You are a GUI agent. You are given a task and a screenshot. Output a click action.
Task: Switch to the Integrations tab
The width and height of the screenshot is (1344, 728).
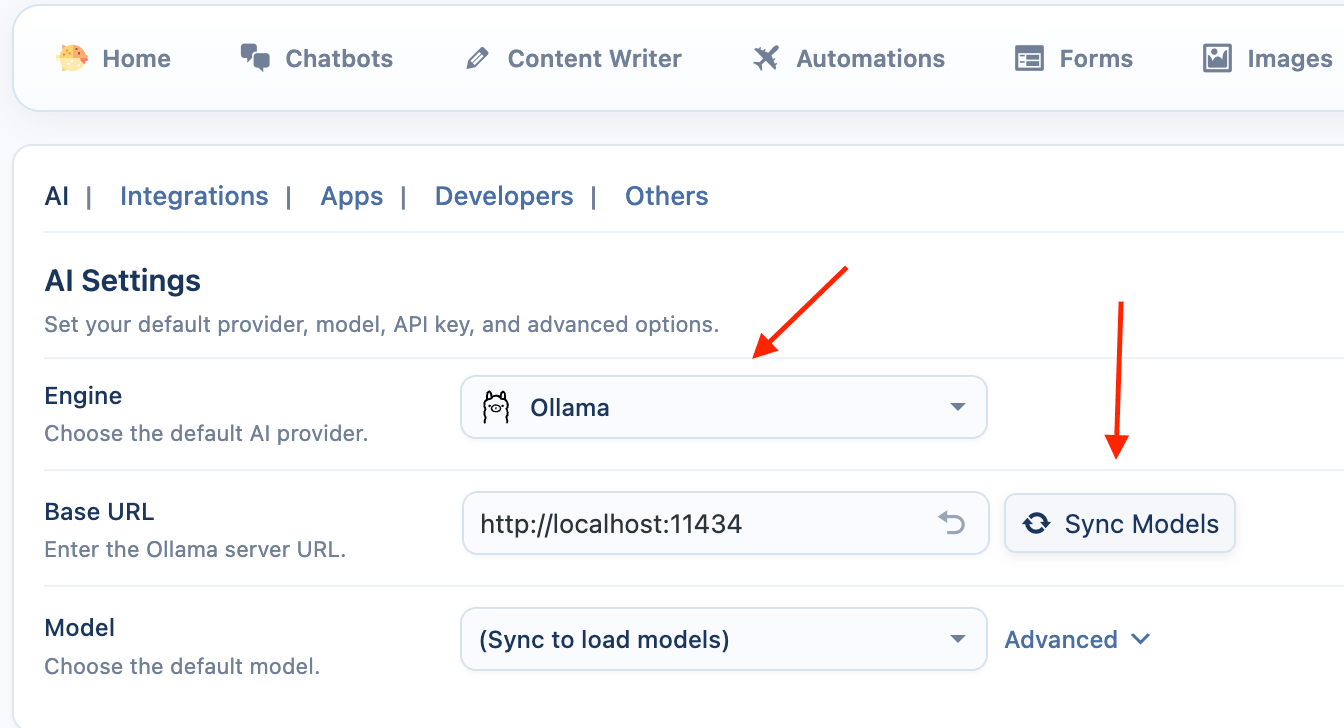pos(194,196)
